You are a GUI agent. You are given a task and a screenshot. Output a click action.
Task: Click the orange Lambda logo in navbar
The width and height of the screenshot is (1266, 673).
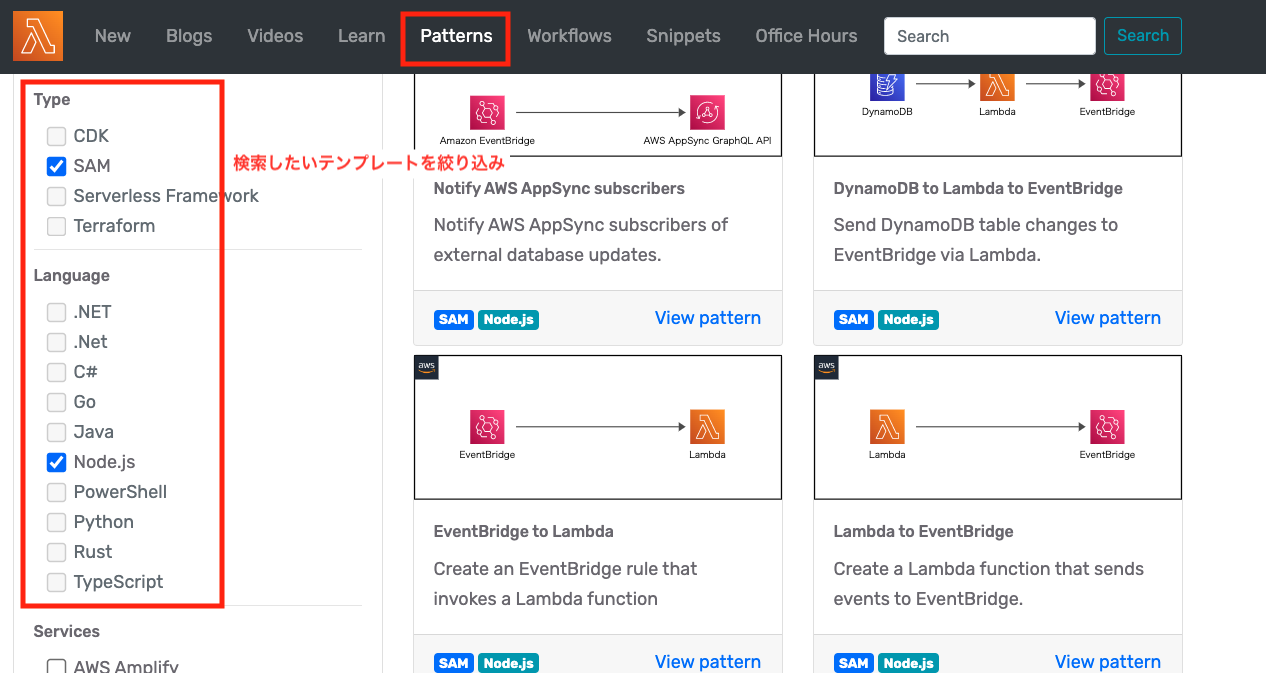point(38,36)
